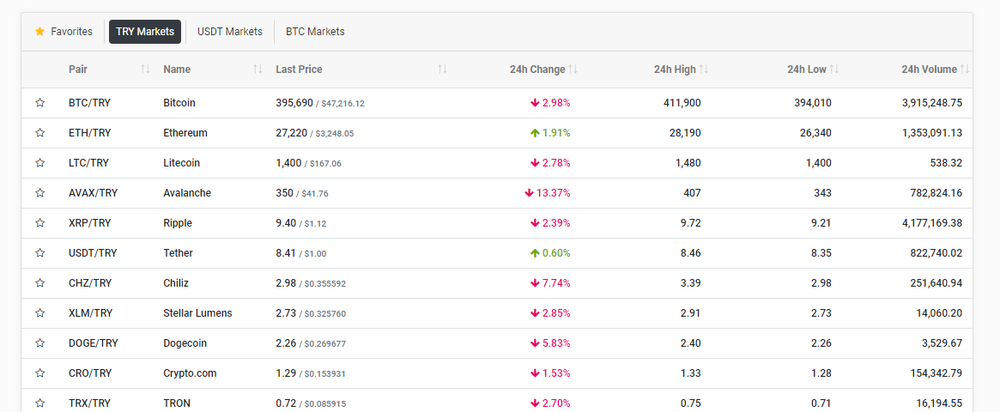Select the Bitcoin name cell
The height and width of the screenshot is (412, 1000).
click(179, 103)
